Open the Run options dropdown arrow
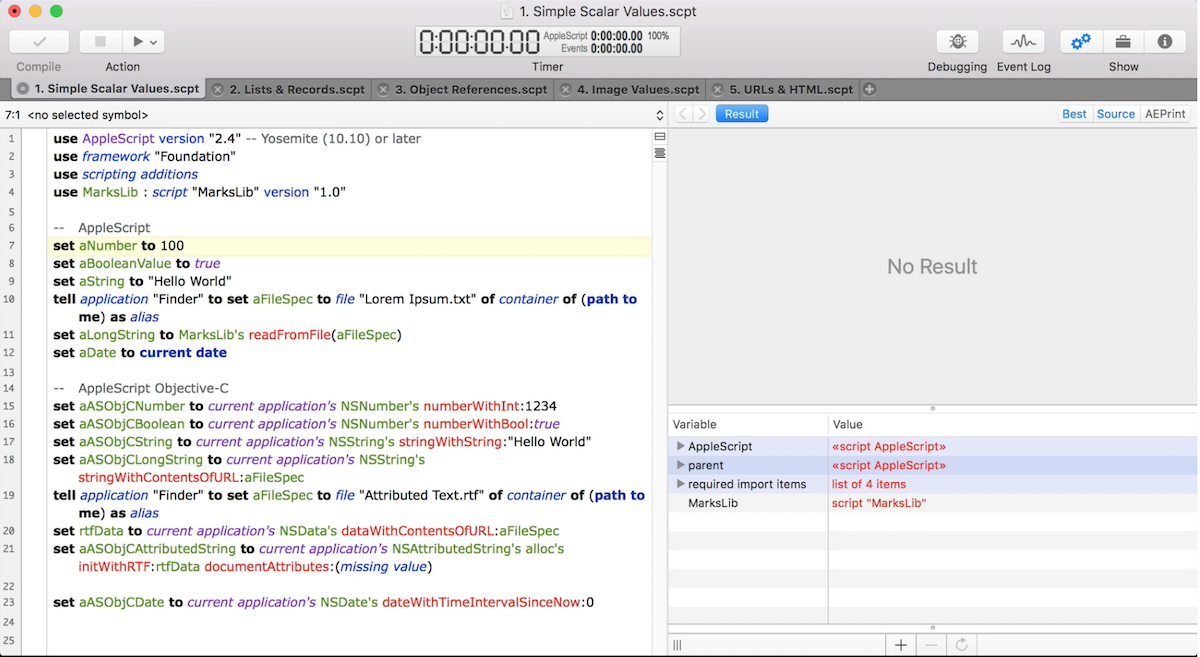1200x657 pixels. (155, 42)
